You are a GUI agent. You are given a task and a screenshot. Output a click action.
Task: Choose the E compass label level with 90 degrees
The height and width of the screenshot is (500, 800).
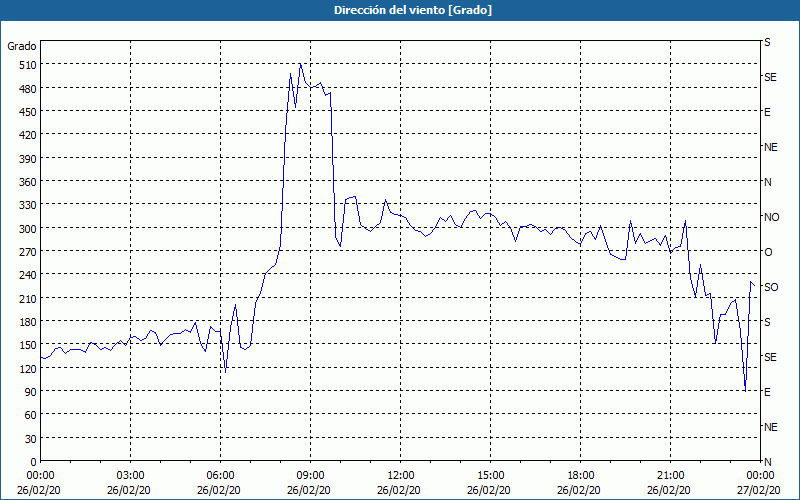tap(767, 392)
